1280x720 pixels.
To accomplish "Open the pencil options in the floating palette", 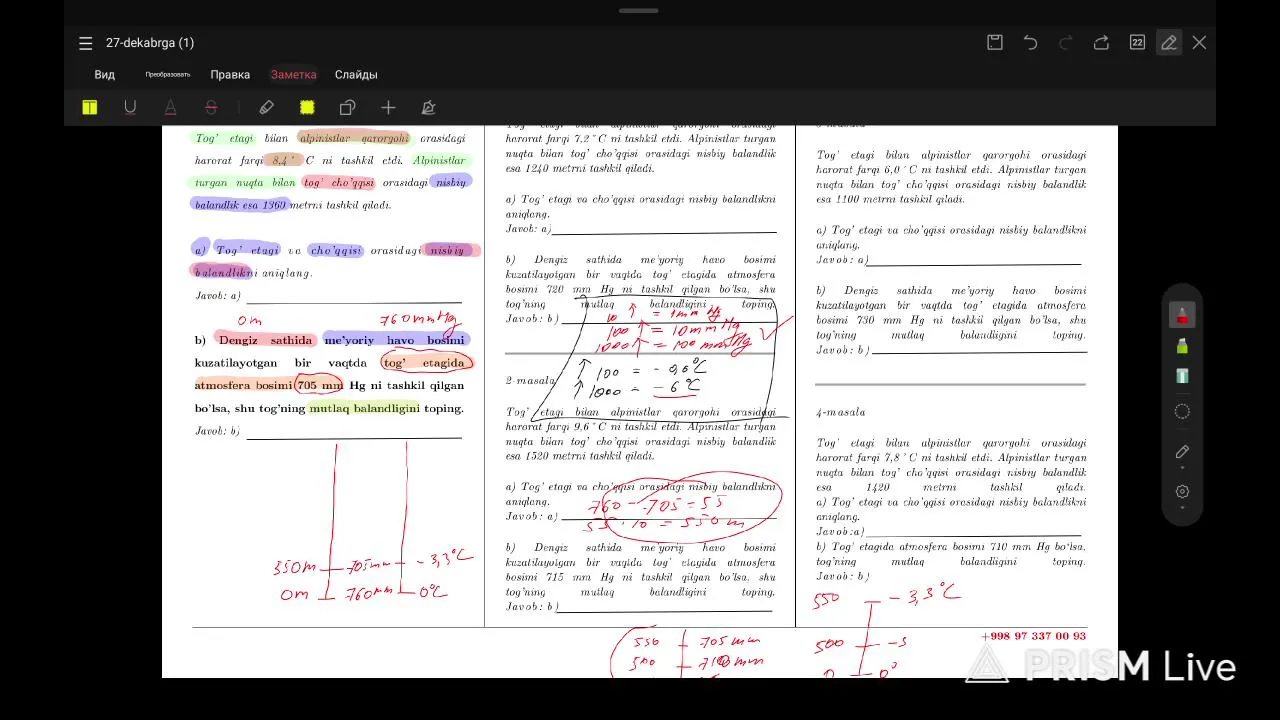I will (x=1182, y=453).
